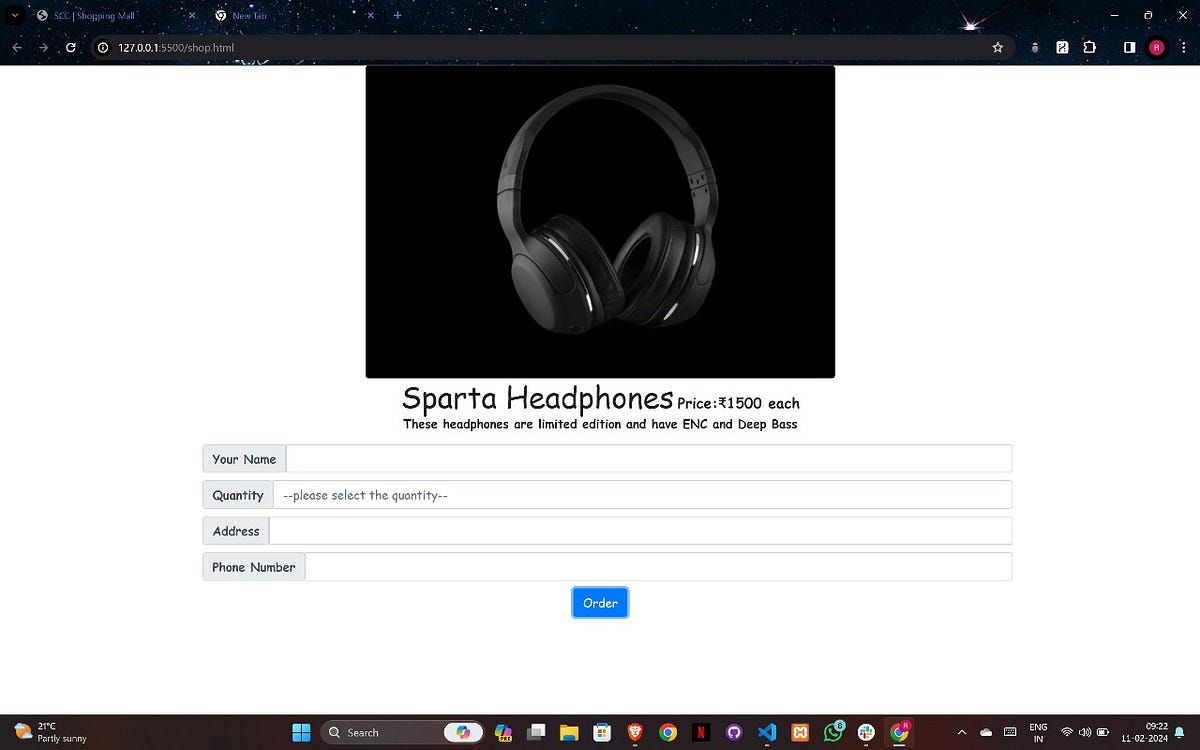The image size is (1200, 750).
Task: Open Slack from the taskbar
Action: pos(865,732)
